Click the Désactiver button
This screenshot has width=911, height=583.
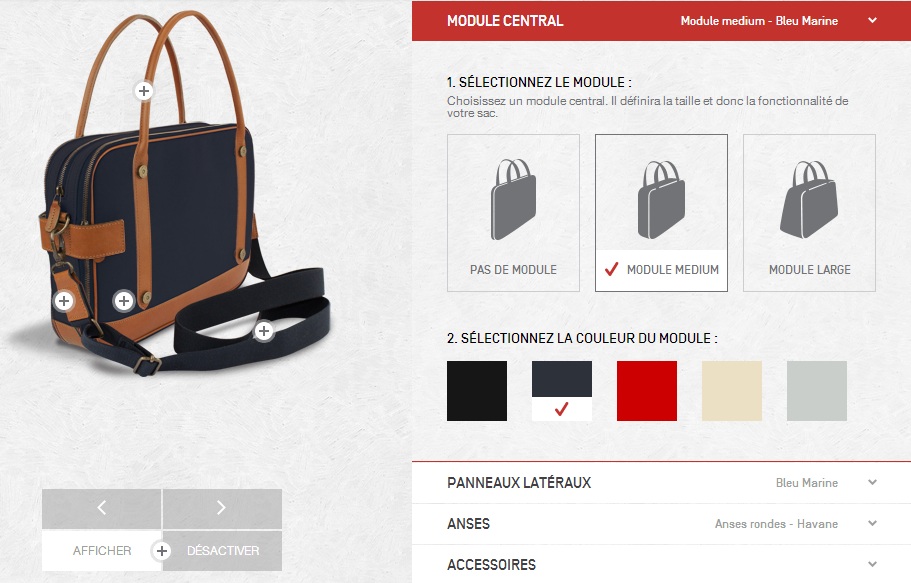(223, 550)
